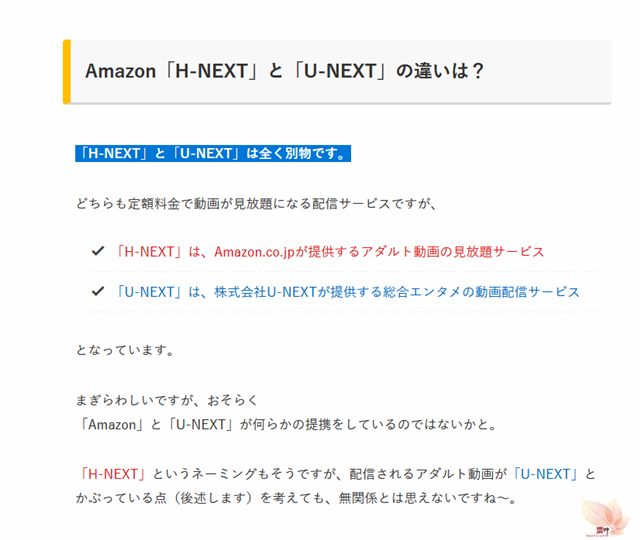Click the red 「H-NEXT」 text in last paragraph
The height and width of the screenshot is (540, 640).
click(x=112, y=474)
